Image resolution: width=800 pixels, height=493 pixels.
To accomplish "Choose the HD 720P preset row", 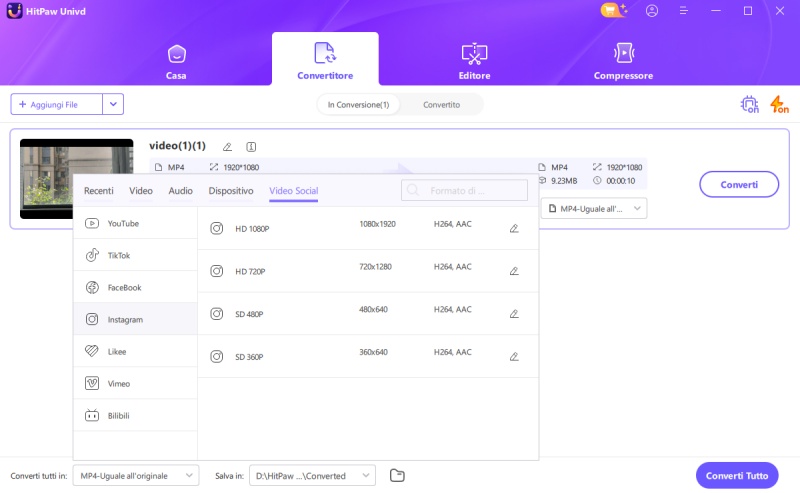I will coord(368,271).
